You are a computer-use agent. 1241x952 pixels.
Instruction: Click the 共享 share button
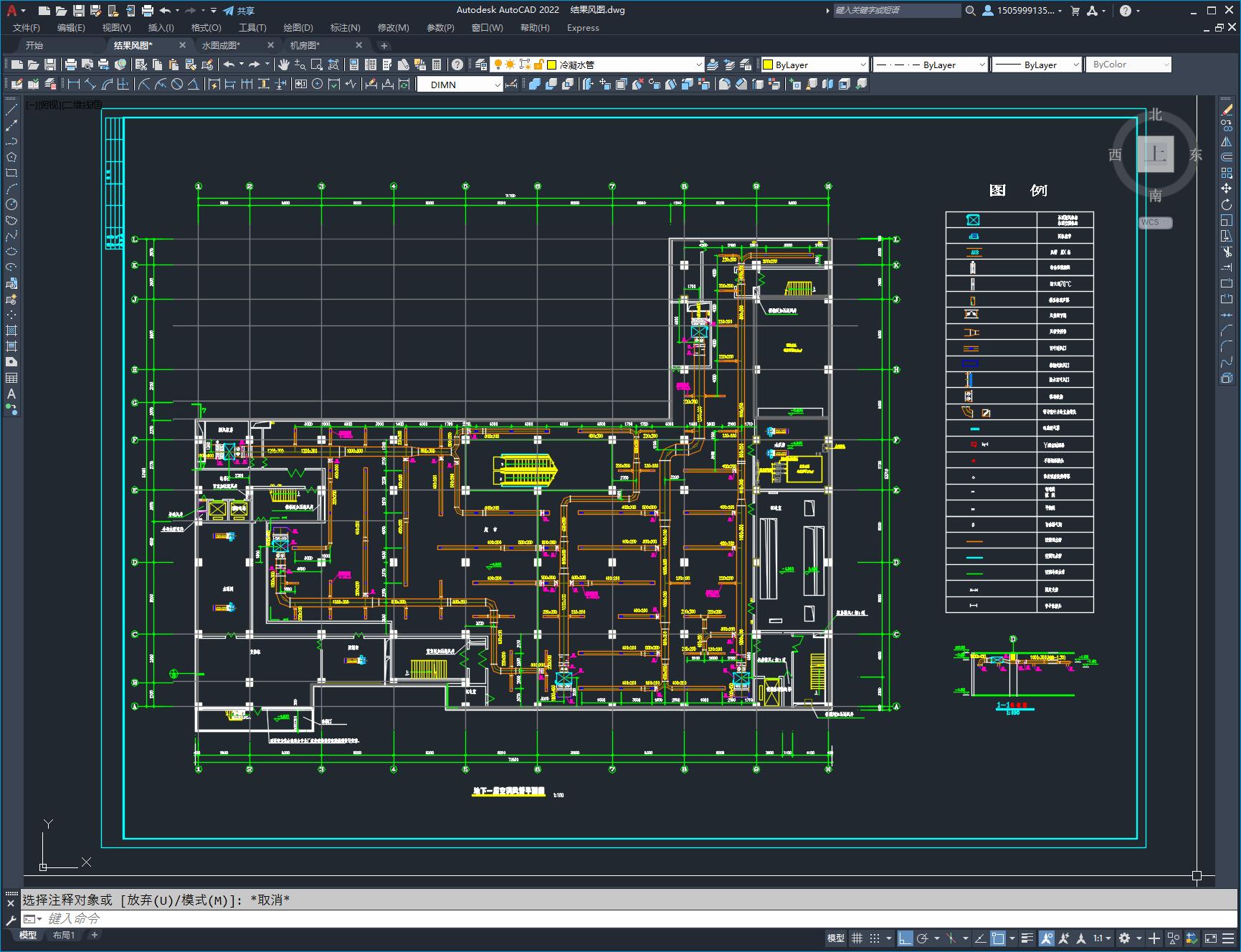point(239,10)
